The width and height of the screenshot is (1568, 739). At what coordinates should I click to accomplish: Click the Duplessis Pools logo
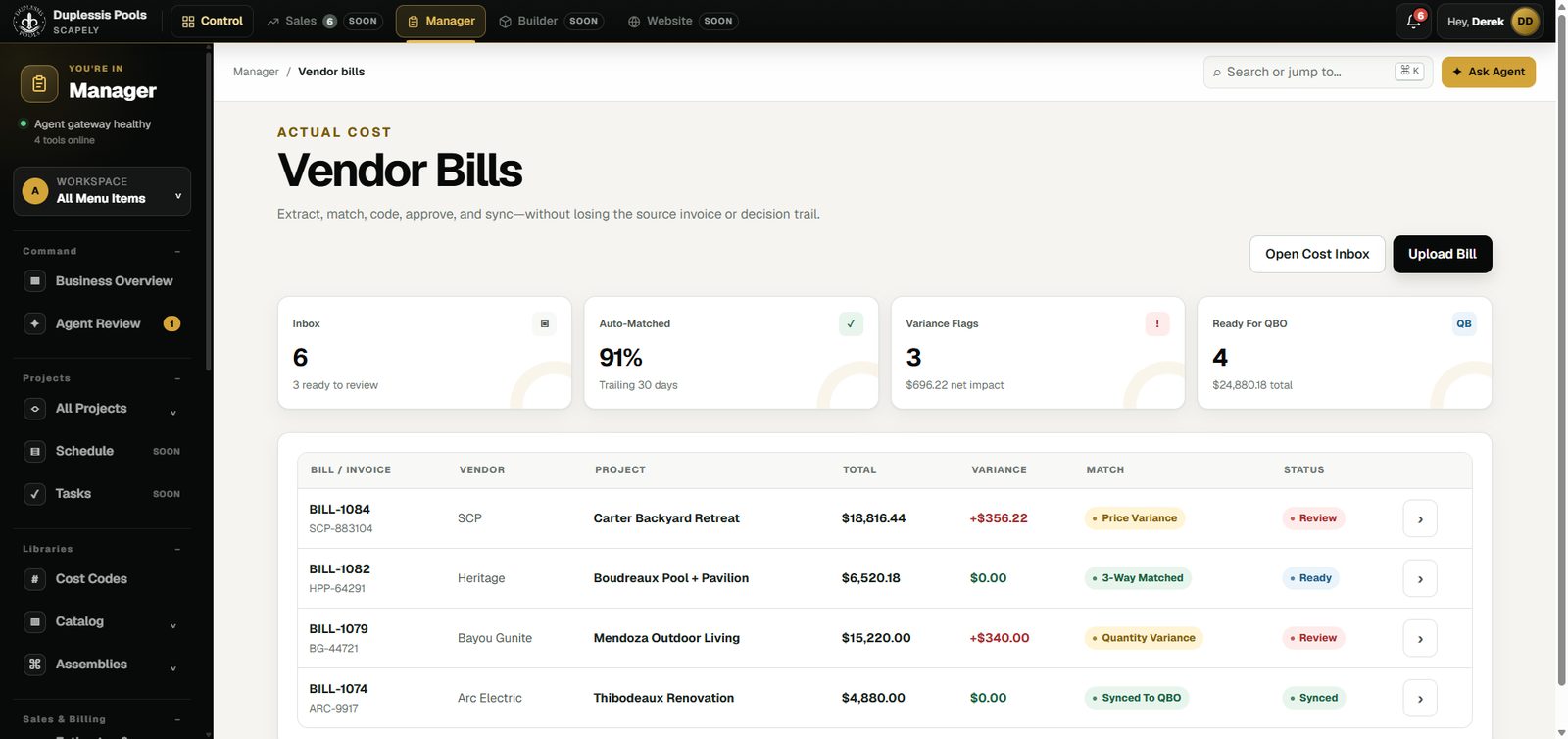pyautogui.click(x=29, y=21)
